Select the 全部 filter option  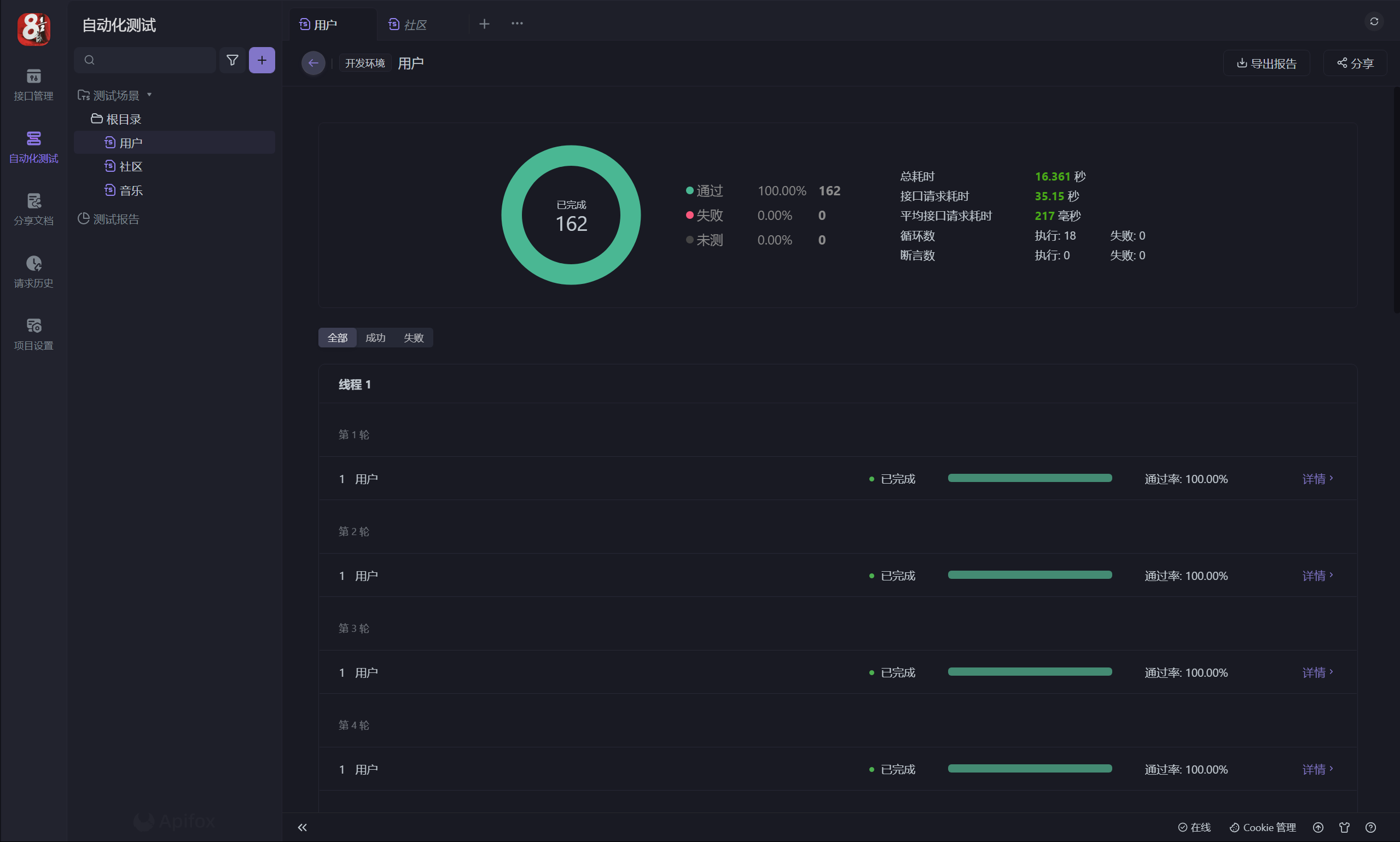pyautogui.click(x=337, y=338)
